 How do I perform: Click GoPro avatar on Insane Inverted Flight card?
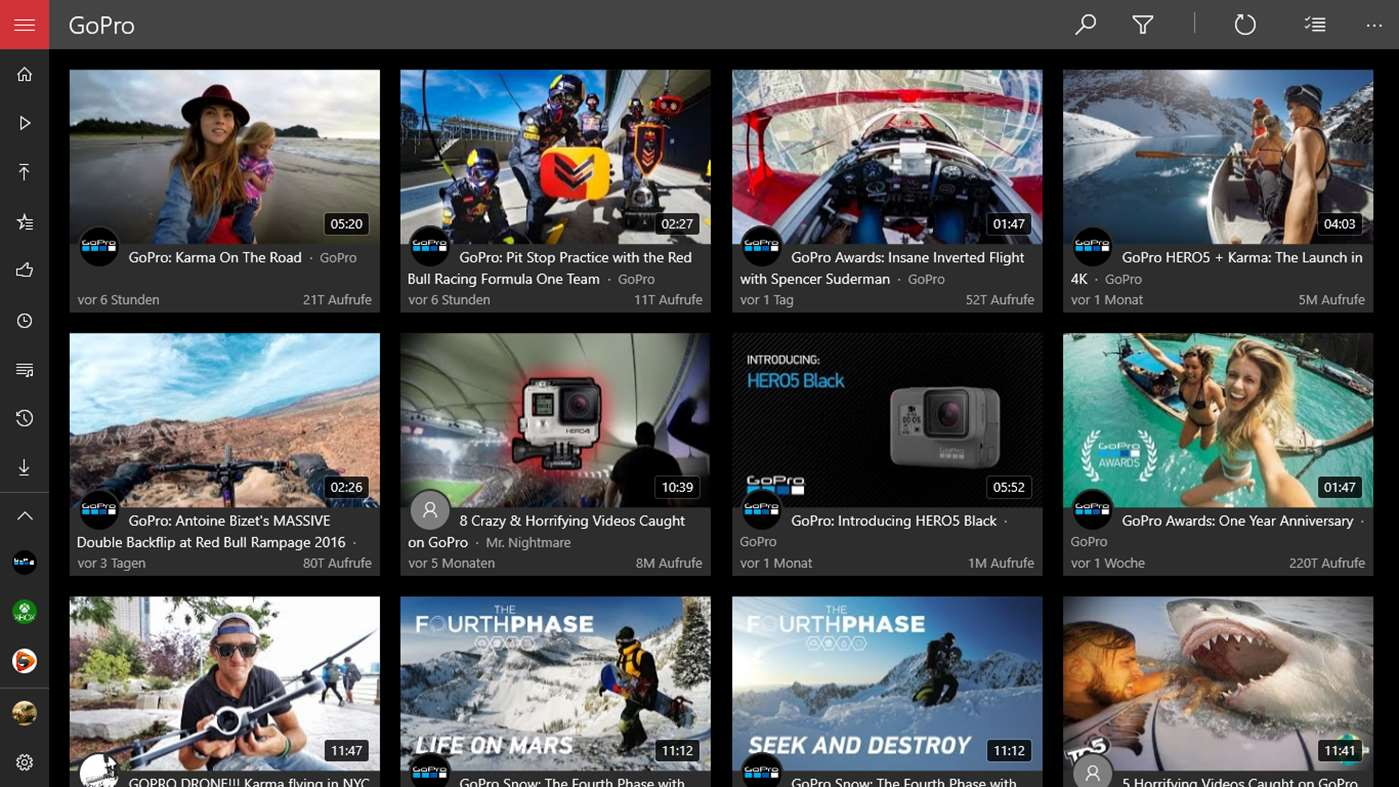(761, 246)
